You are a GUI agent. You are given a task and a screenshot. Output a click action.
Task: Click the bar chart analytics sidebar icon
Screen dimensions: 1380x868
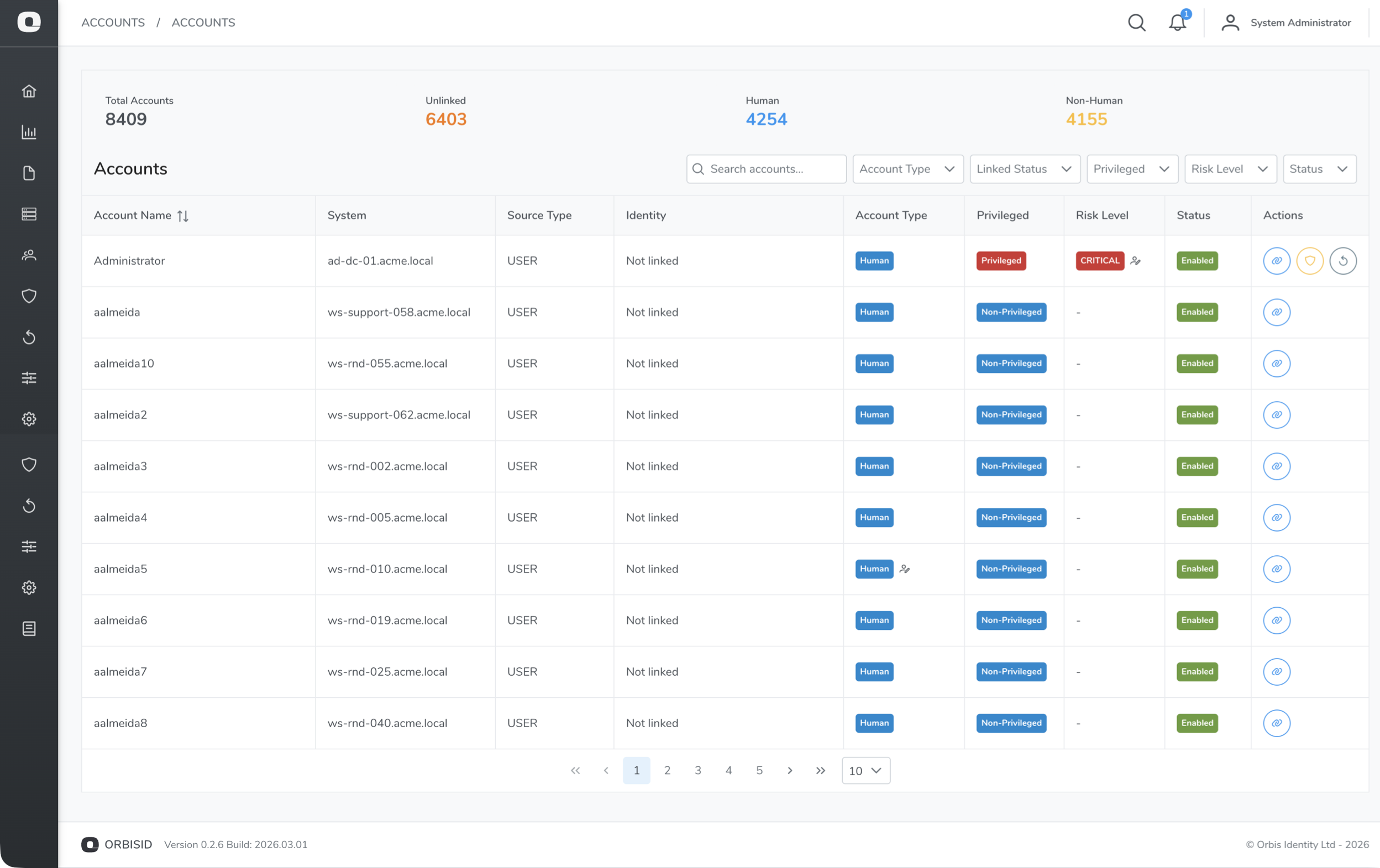[29, 133]
